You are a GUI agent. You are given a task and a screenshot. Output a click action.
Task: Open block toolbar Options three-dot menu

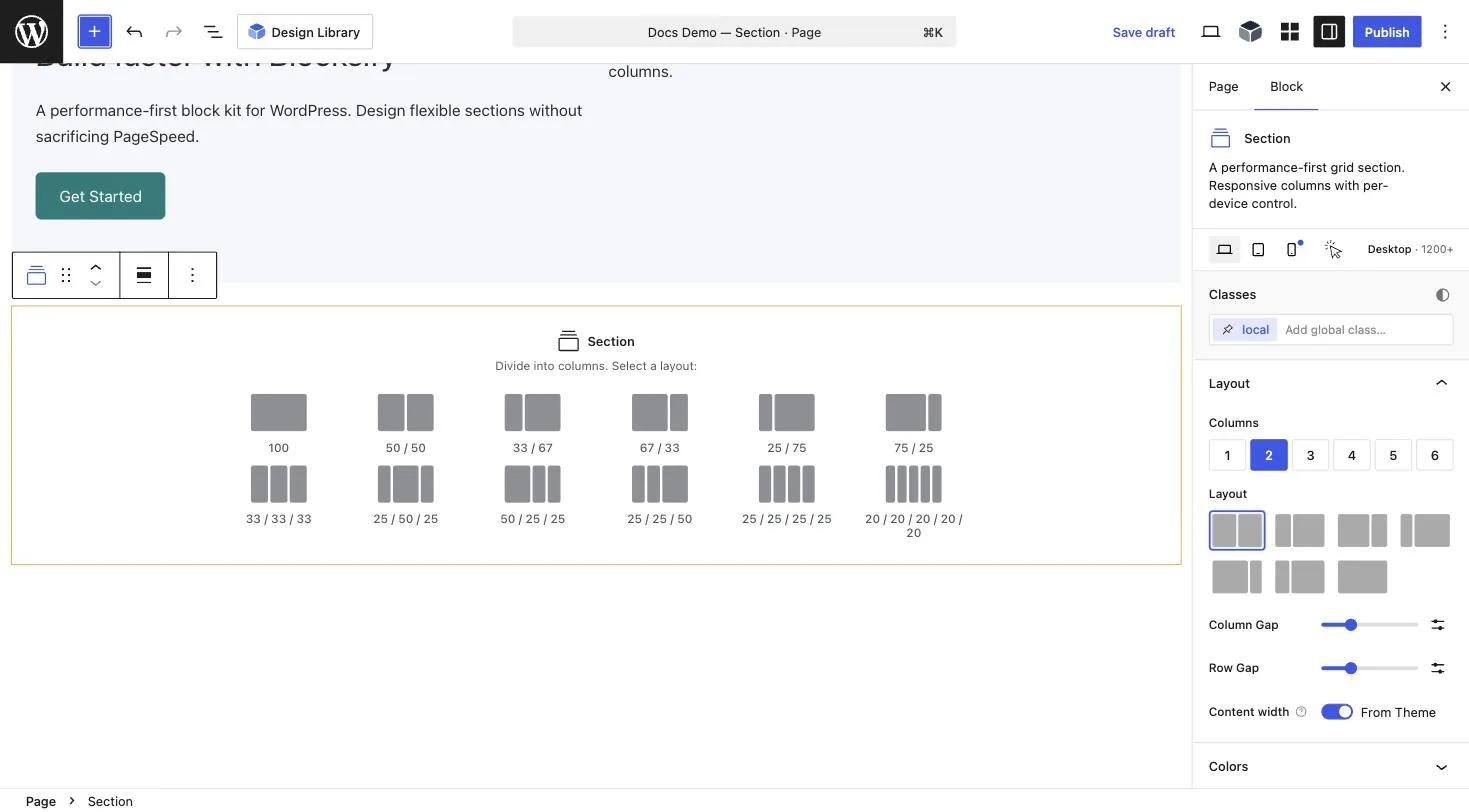click(x=192, y=275)
